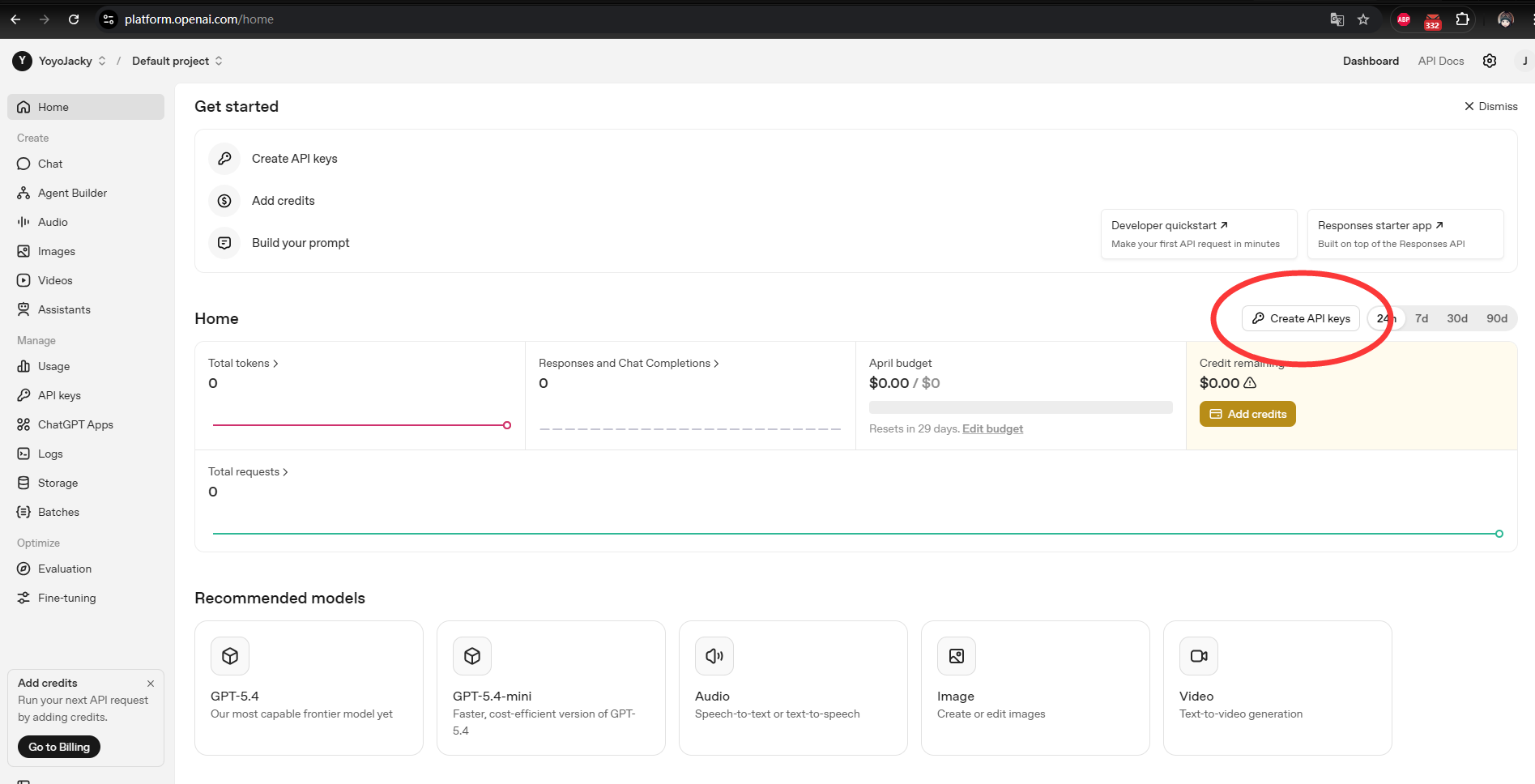This screenshot has width=1535, height=784.
Task: Open Images in the sidebar
Action: coord(86,251)
